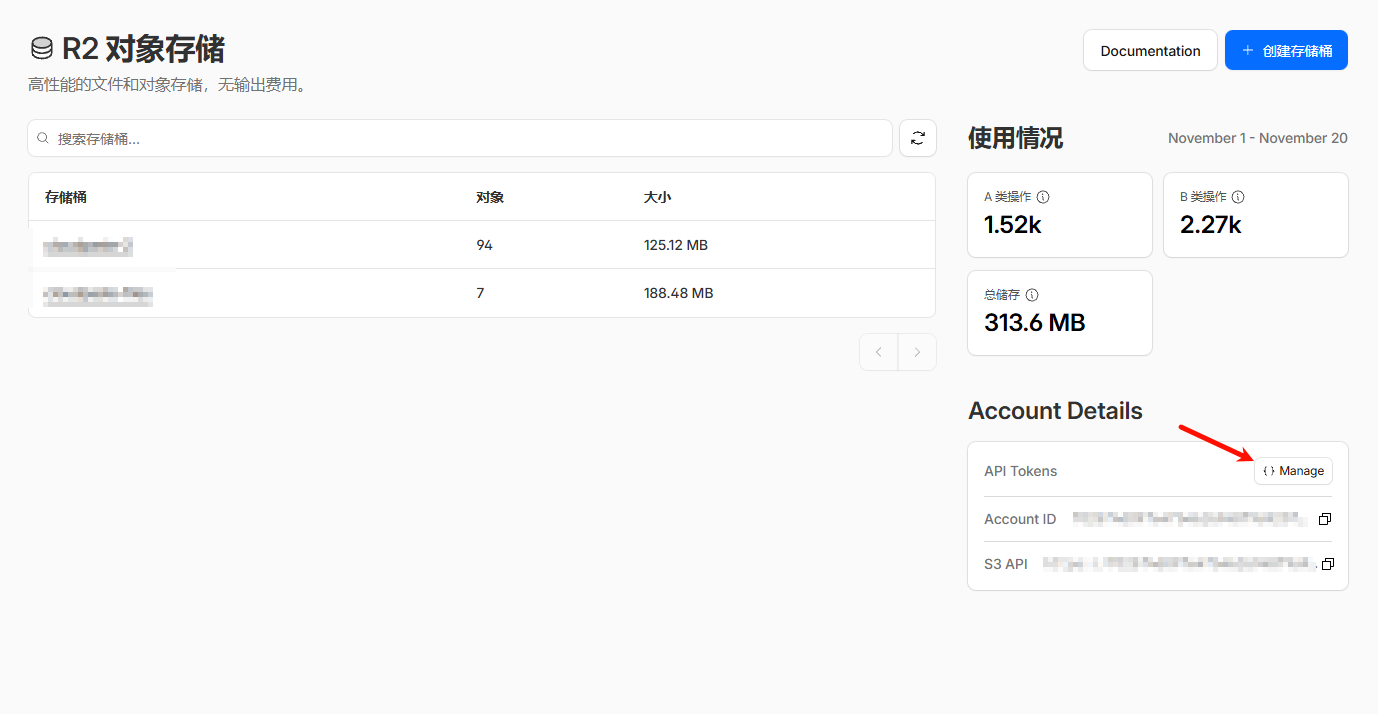Click the R2 database icon in the title
The height and width of the screenshot is (714, 1378).
click(42, 49)
